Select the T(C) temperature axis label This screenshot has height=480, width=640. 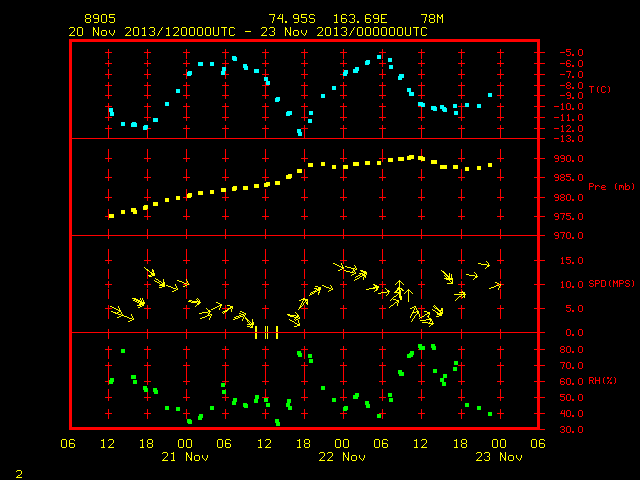(x=600, y=89)
